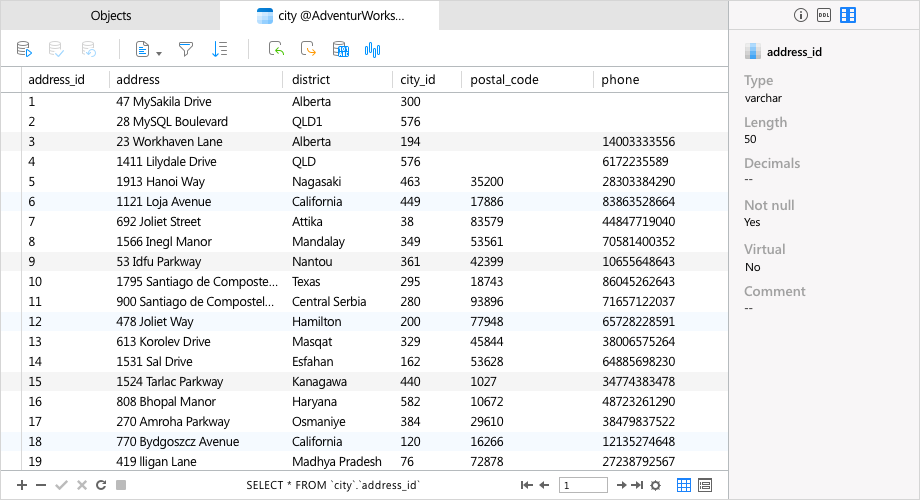This screenshot has height=500, width=920.
Task: Select cell '1411 Lilydale Drive'
Action: tap(166, 161)
